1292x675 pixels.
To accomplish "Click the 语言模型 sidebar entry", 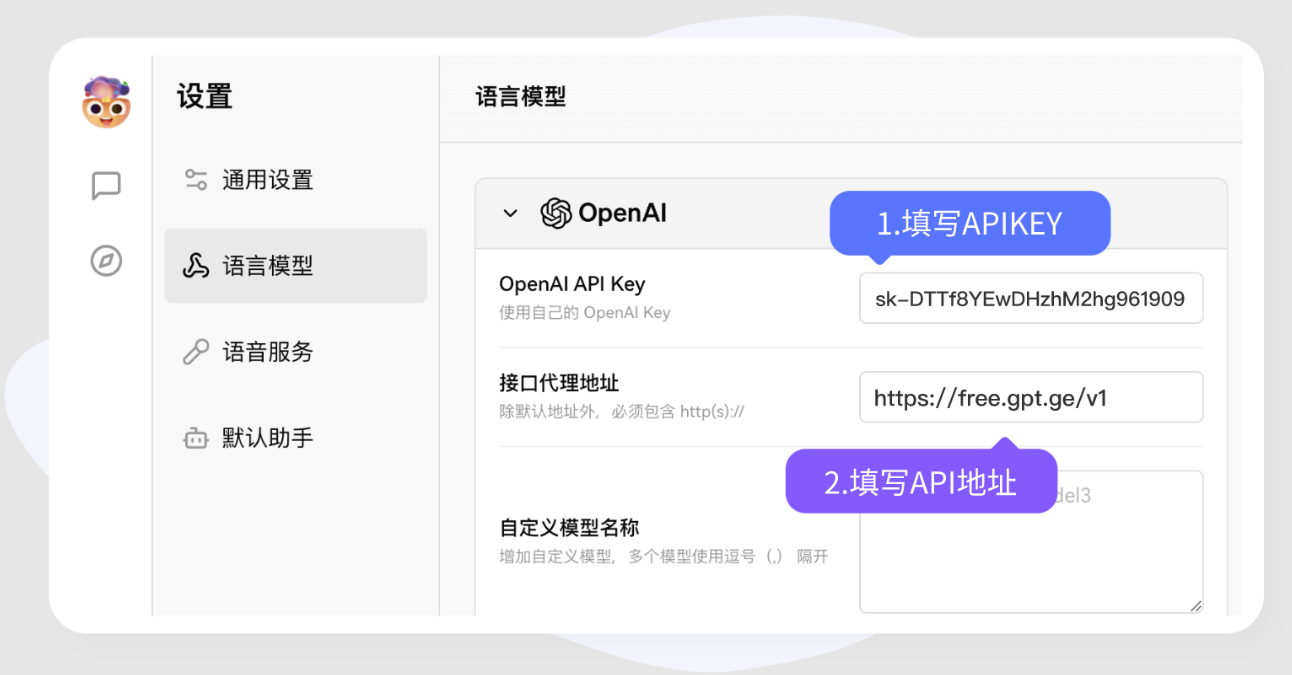I will 266,265.
